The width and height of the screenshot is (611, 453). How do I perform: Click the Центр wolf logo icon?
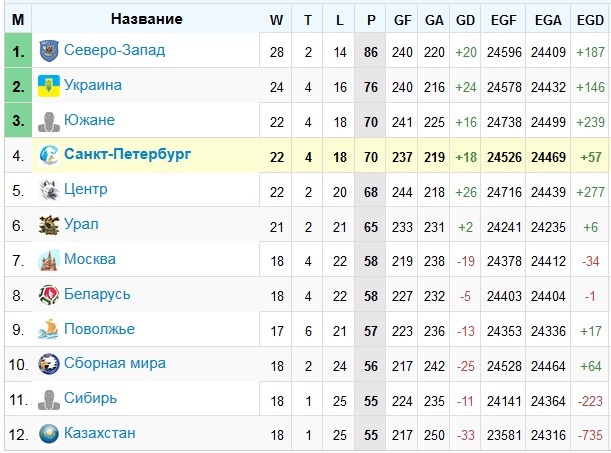pos(49,190)
